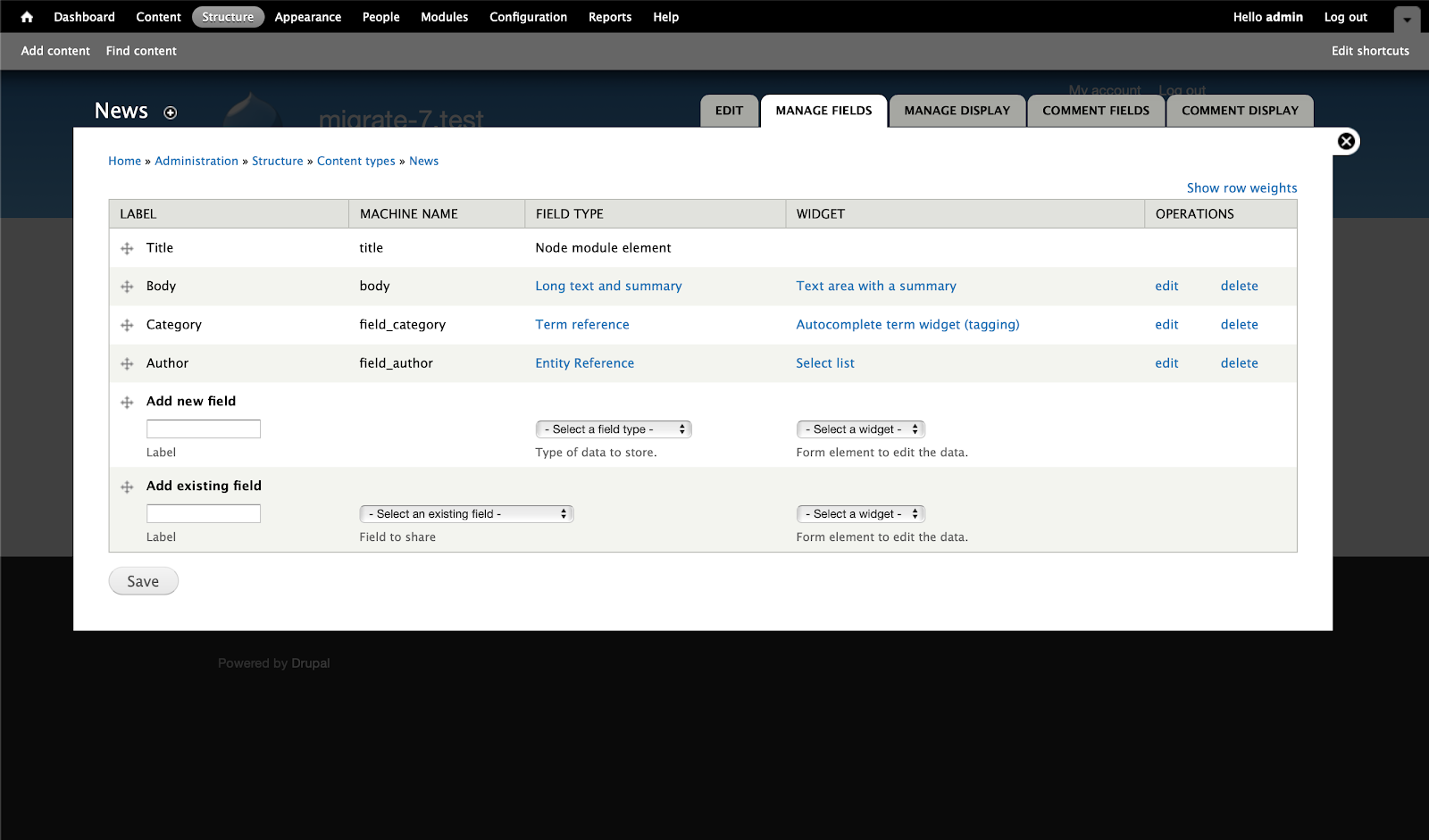Delete the Category field

point(1239,324)
